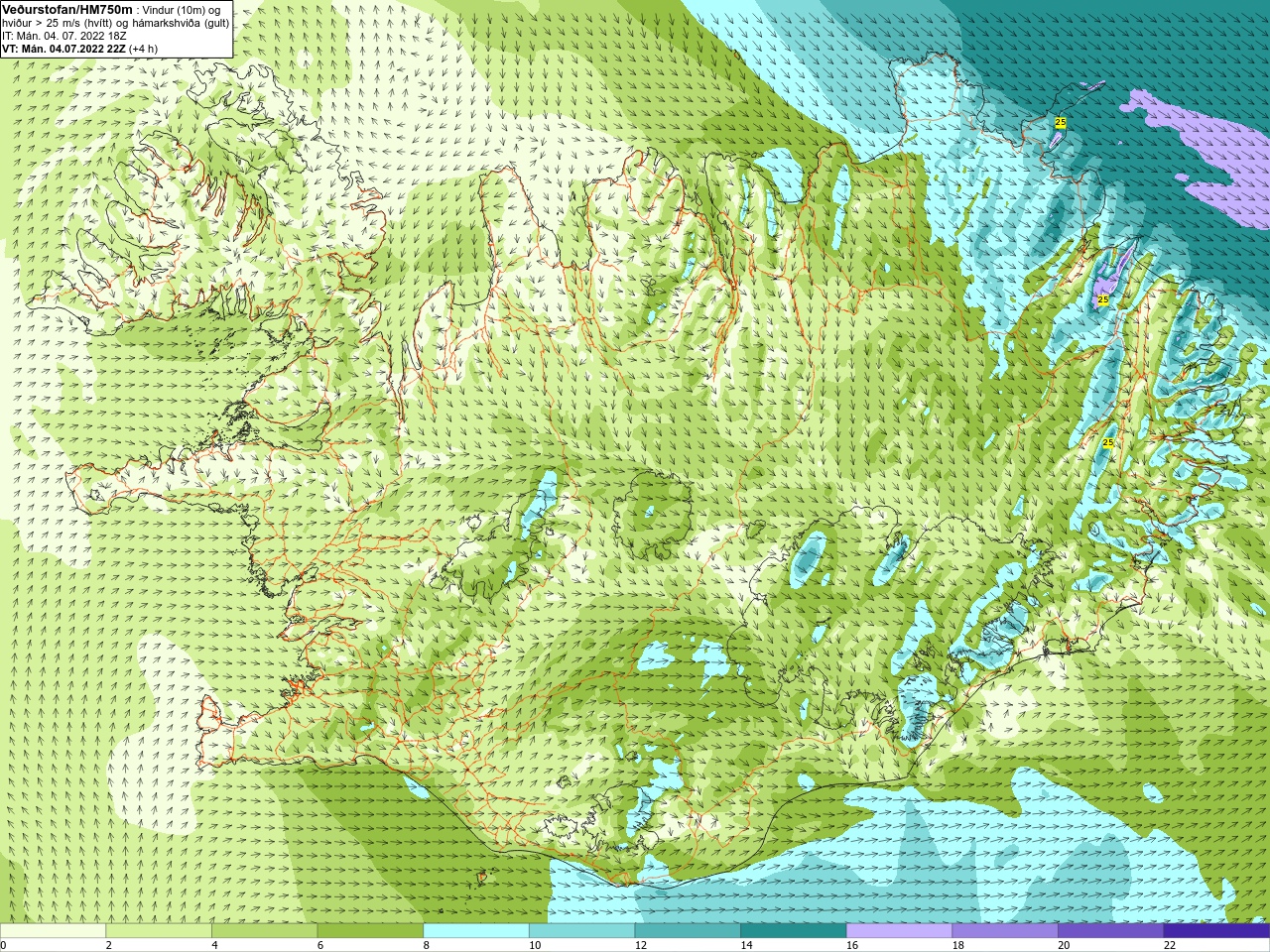
Task: Pick the 20–22 m/s violet swatch
Action: [1111, 931]
